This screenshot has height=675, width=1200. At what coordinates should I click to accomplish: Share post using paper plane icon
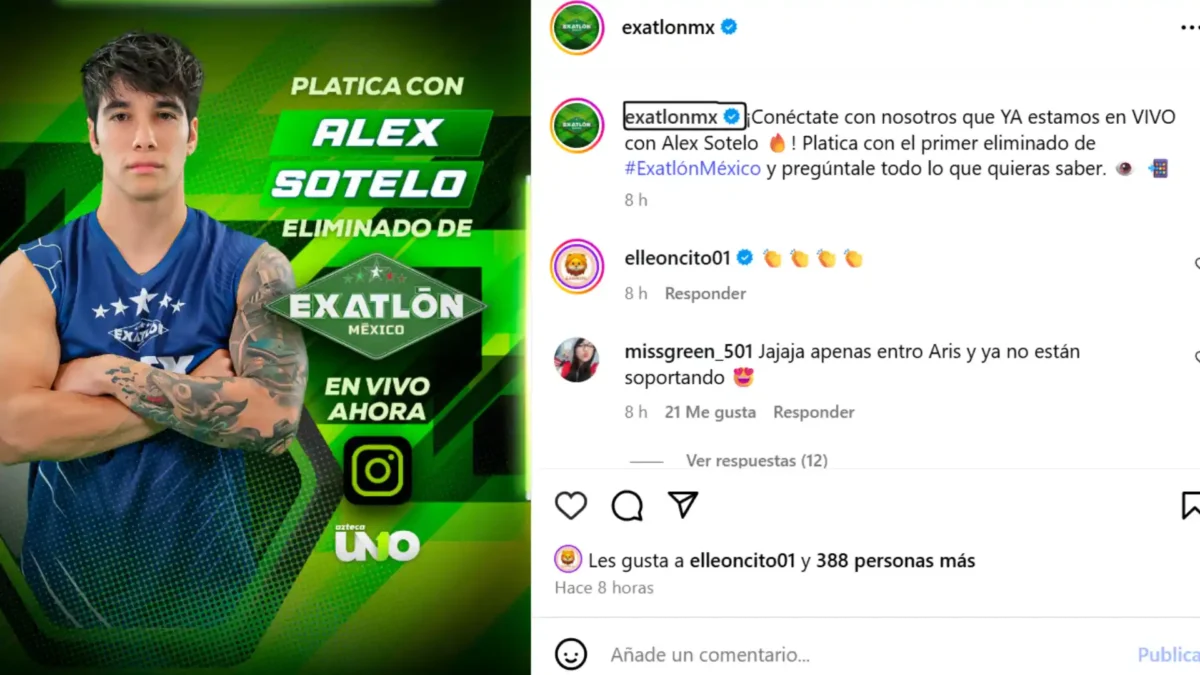click(683, 505)
